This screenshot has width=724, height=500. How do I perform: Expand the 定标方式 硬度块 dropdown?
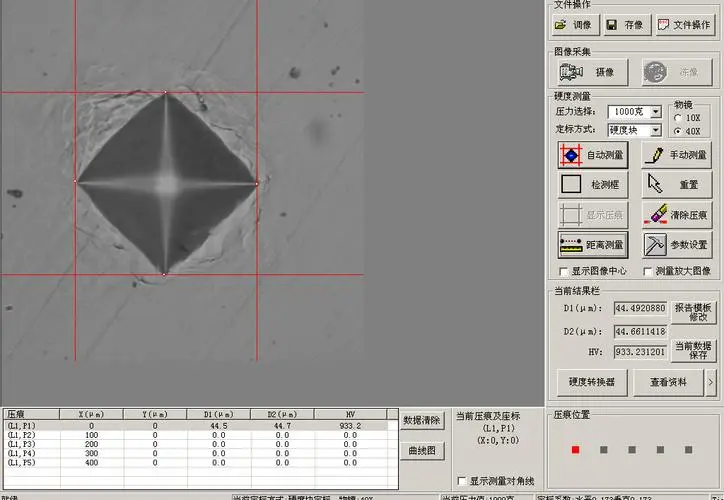pyautogui.click(x=656, y=130)
